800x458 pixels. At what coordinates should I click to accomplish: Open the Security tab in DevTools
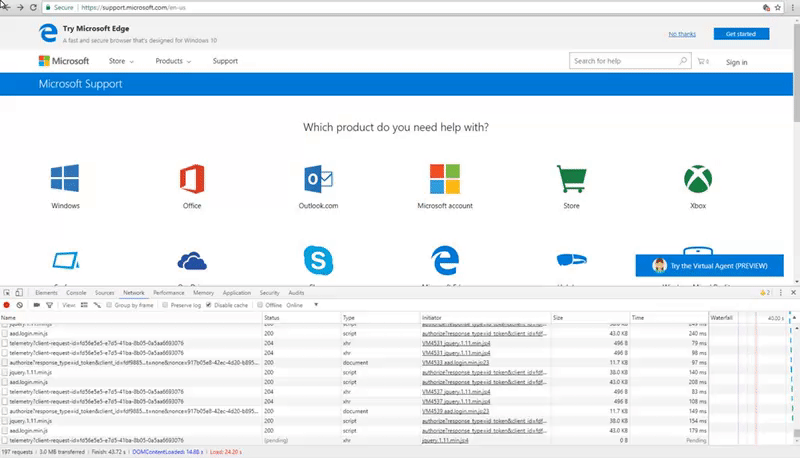click(x=269, y=293)
